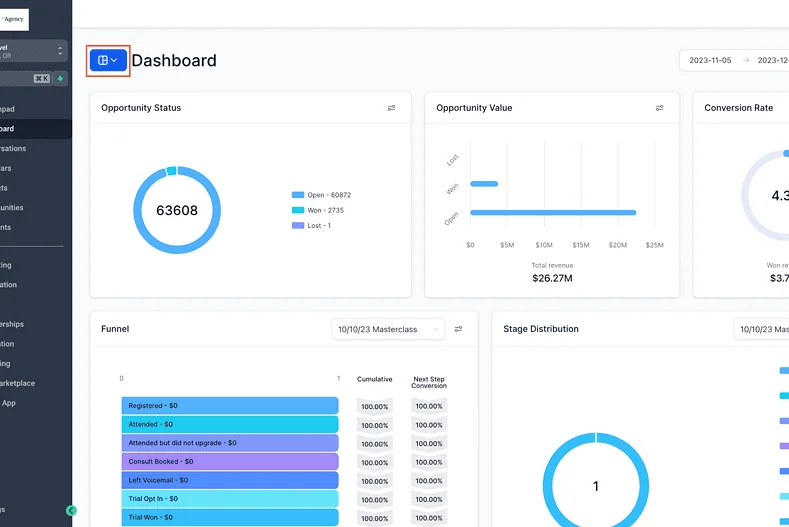
Task: Select the highlighted Dashboard item in sidebar
Action: click(20, 129)
